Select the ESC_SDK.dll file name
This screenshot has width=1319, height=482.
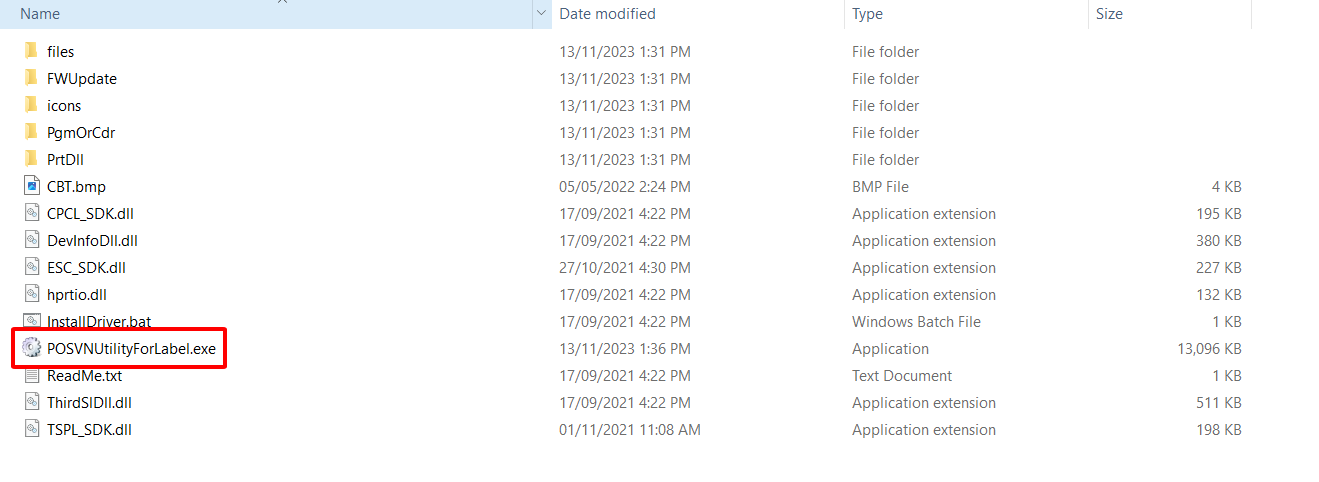pyautogui.click(x=86, y=267)
